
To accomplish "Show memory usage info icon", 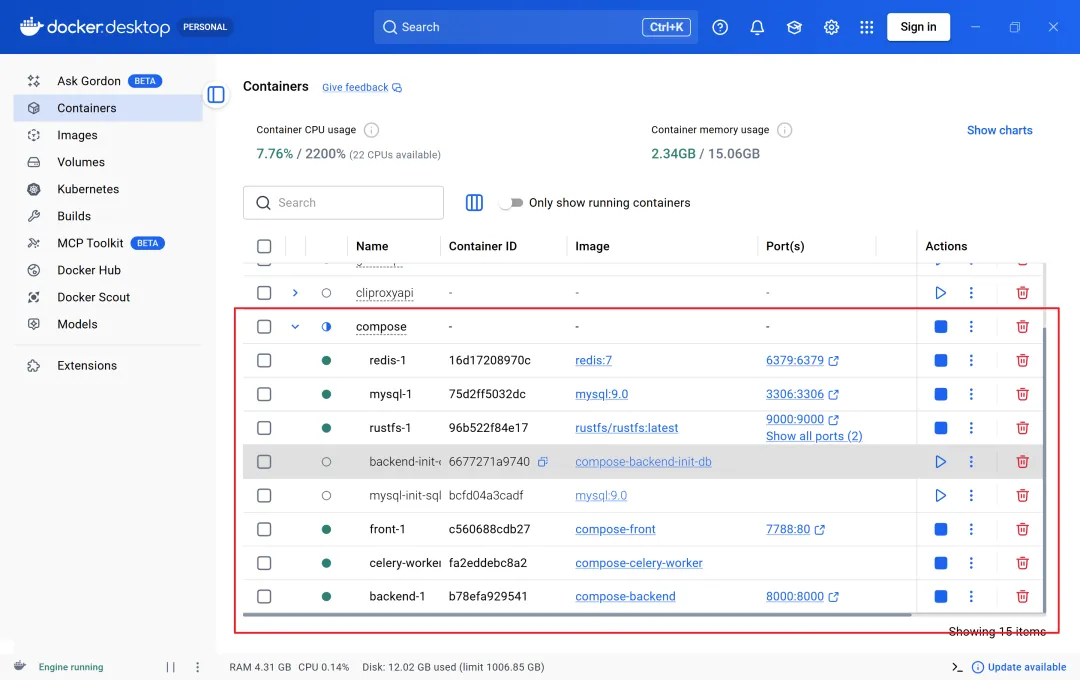I will coord(785,130).
